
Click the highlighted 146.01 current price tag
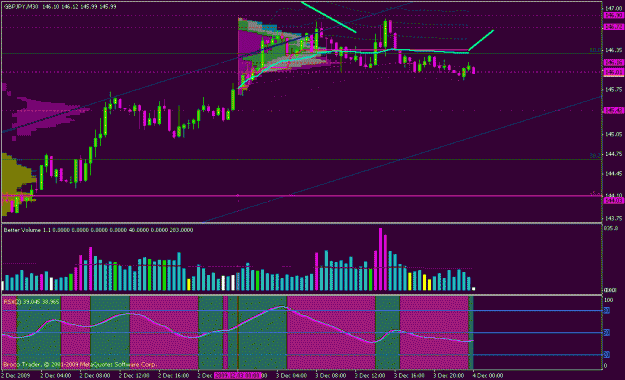(x=613, y=72)
